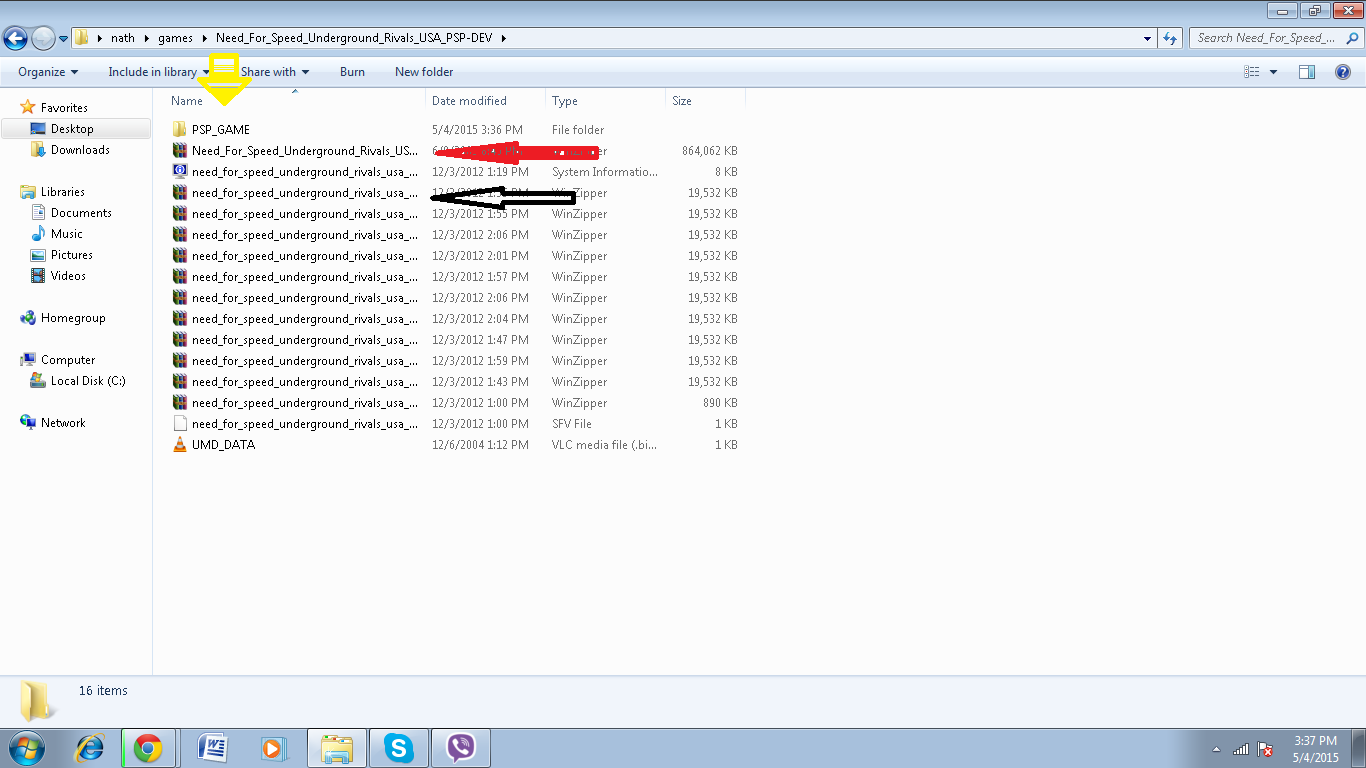Screen dimensions: 1366x768
Task: Open the Help question mark icon
Action: coord(1343,72)
